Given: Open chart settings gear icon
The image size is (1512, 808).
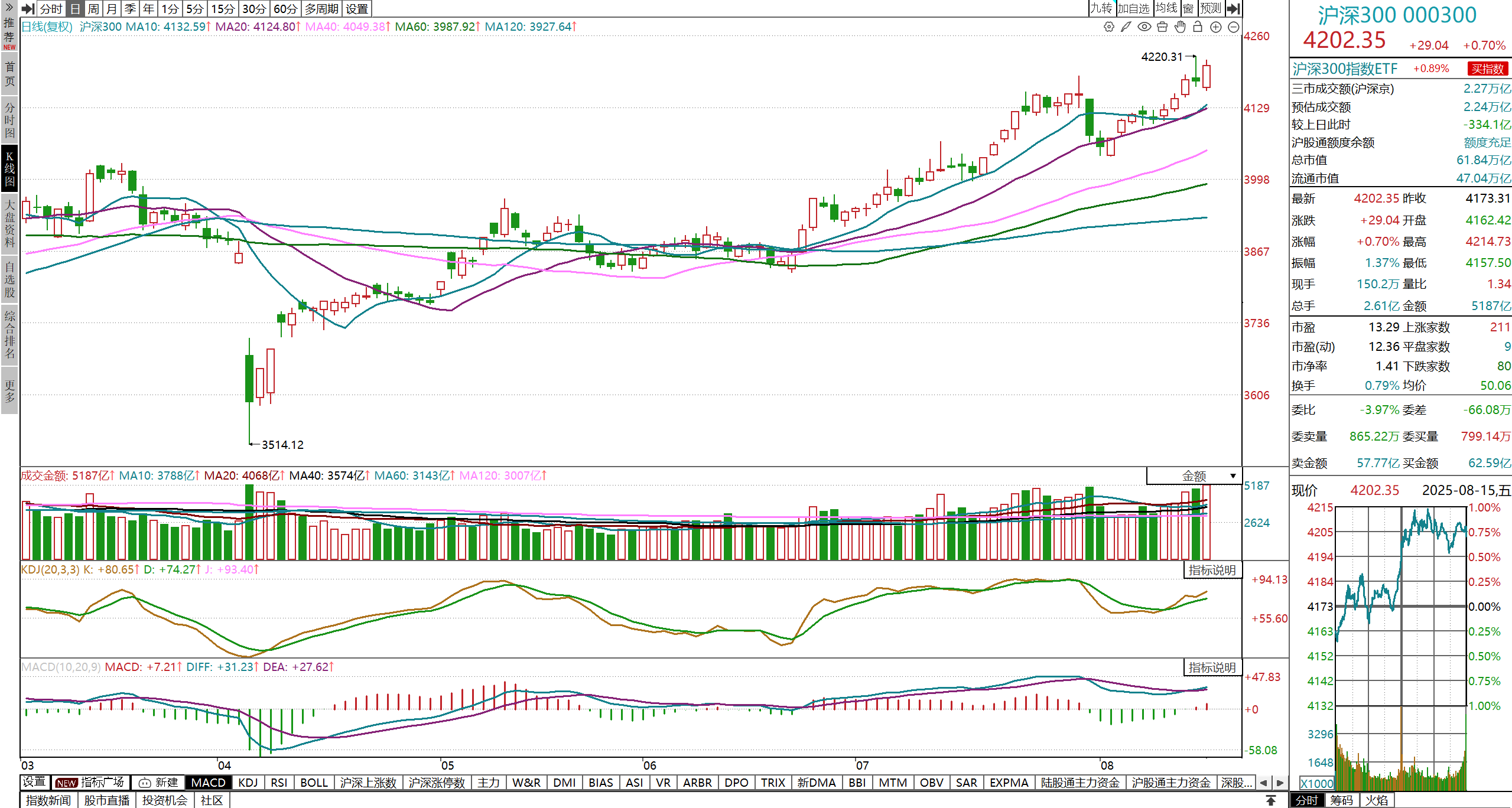Looking at the screenshot, I should [1109, 27].
